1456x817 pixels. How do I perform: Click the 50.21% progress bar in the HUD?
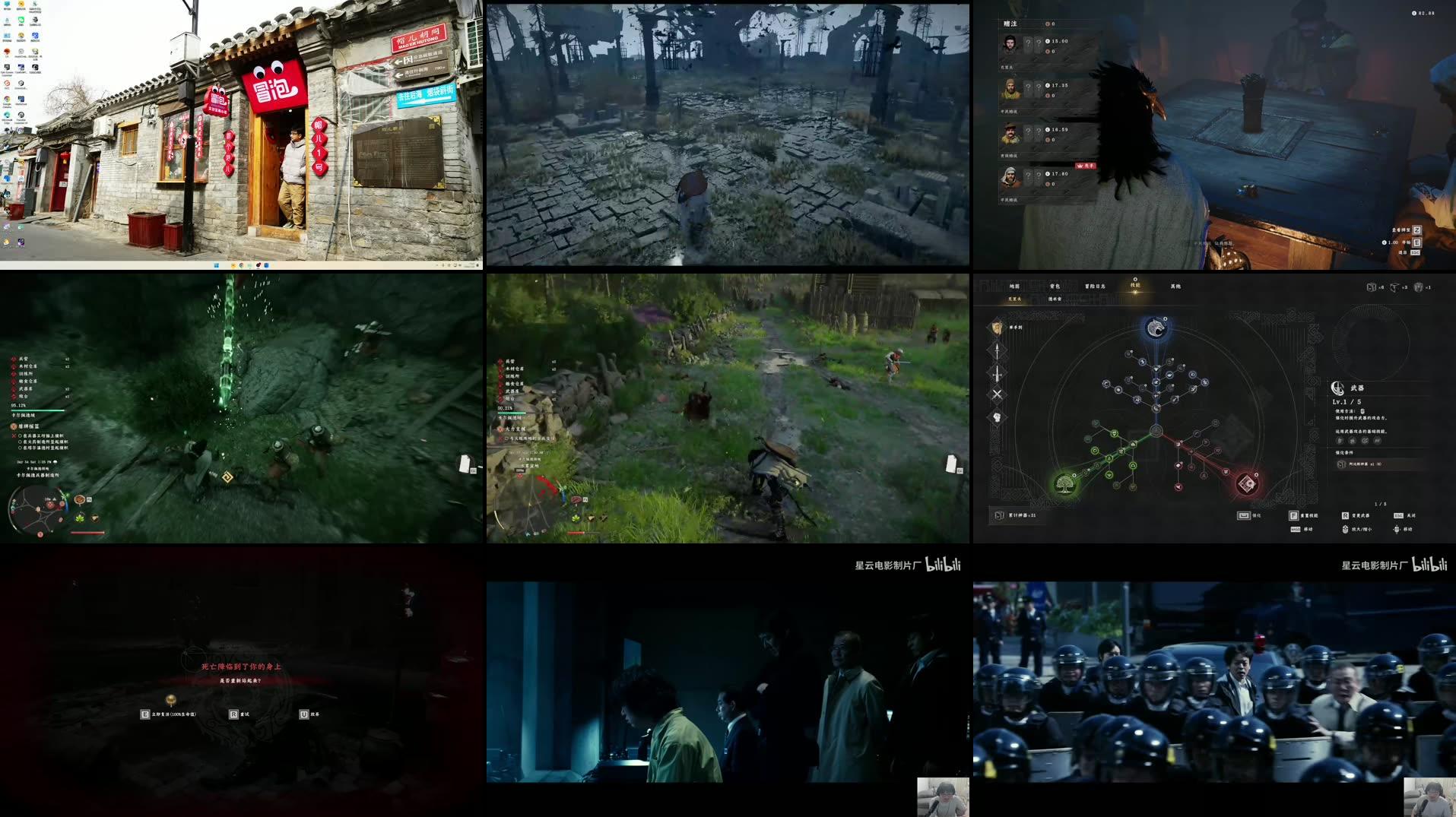512,413
